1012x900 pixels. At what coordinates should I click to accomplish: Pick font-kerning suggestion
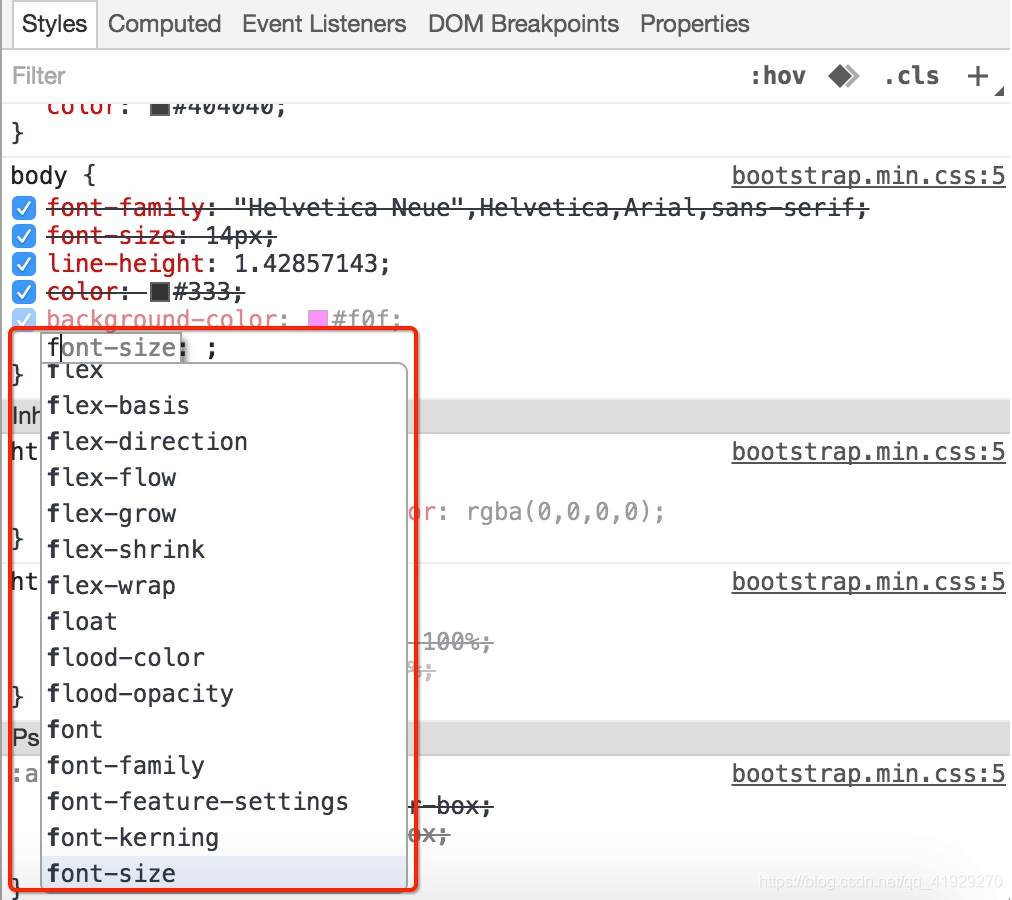pos(224,838)
